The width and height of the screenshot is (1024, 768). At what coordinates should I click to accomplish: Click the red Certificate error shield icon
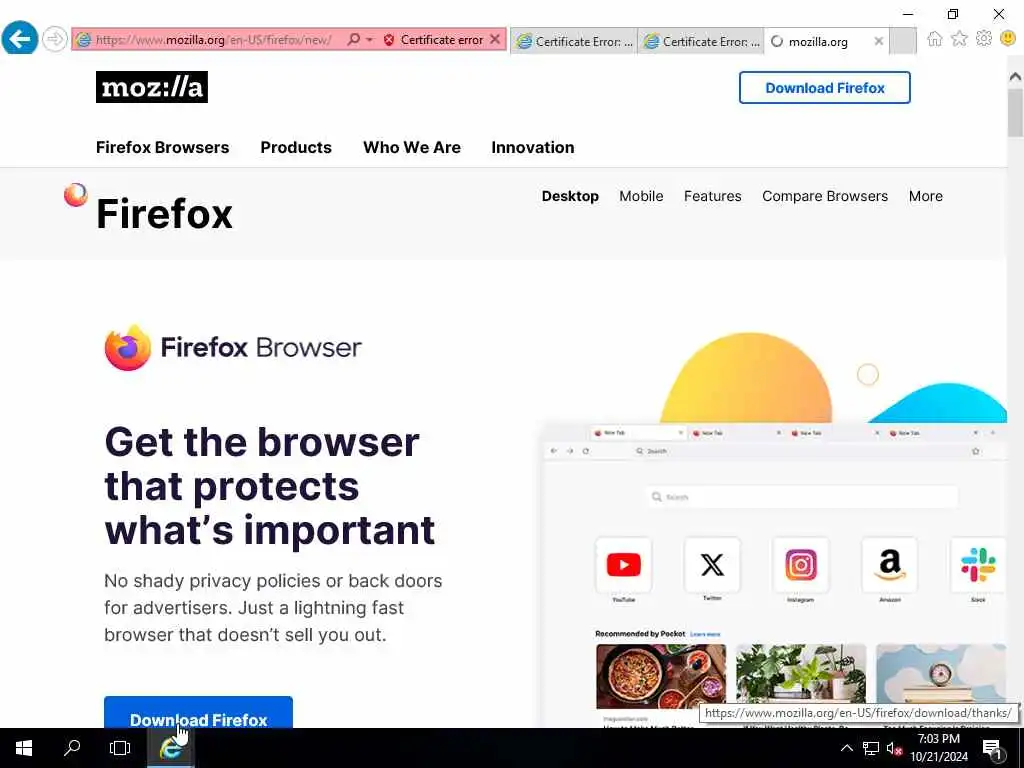click(x=389, y=40)
